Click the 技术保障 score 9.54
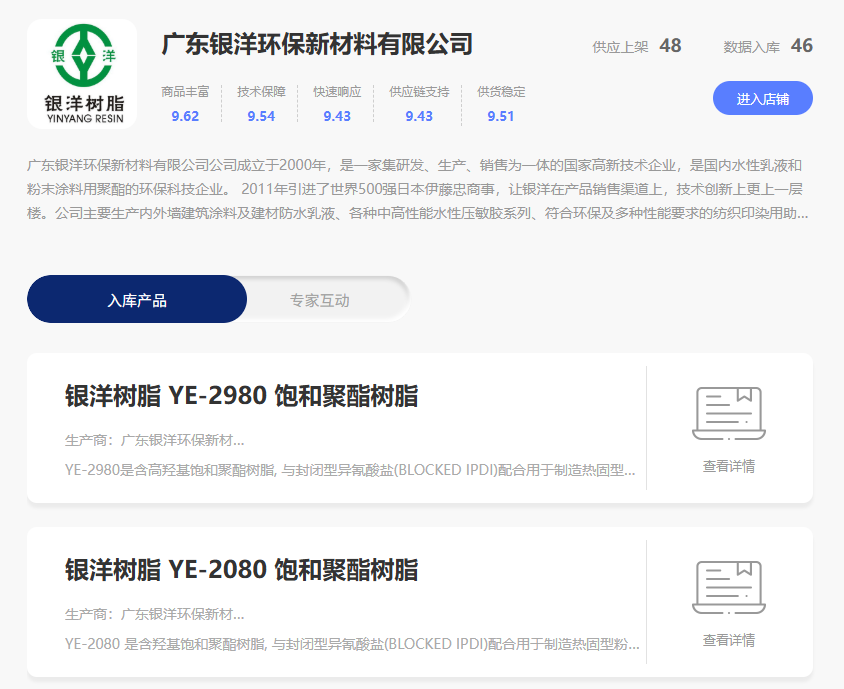The height and width of the screenshot is (689, 844). click(261, 116)
